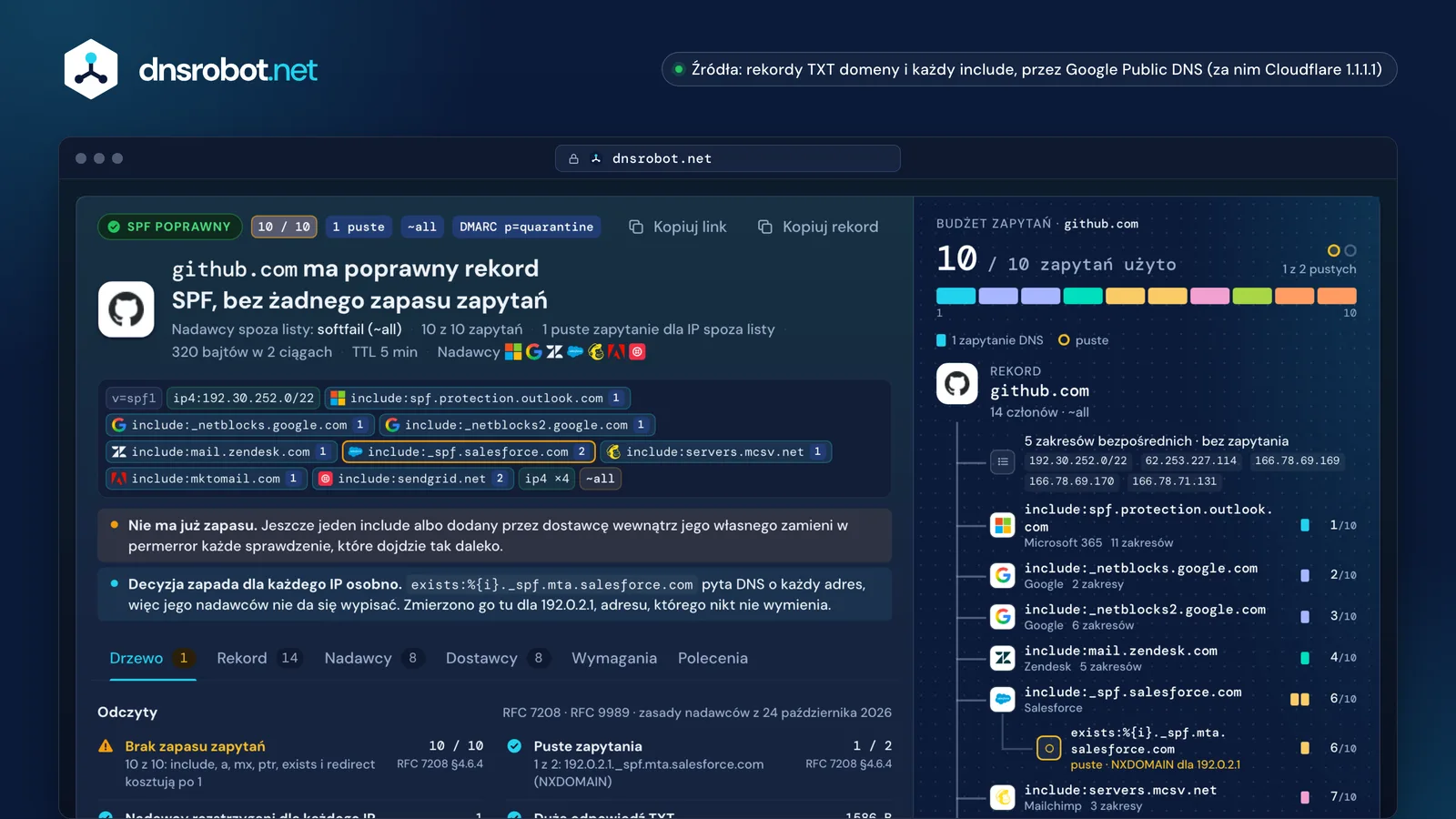This screenshot has height=819, width=1456.
Task: Select the include:sendgrid.net chip
Action: click(x=413, y=478)
